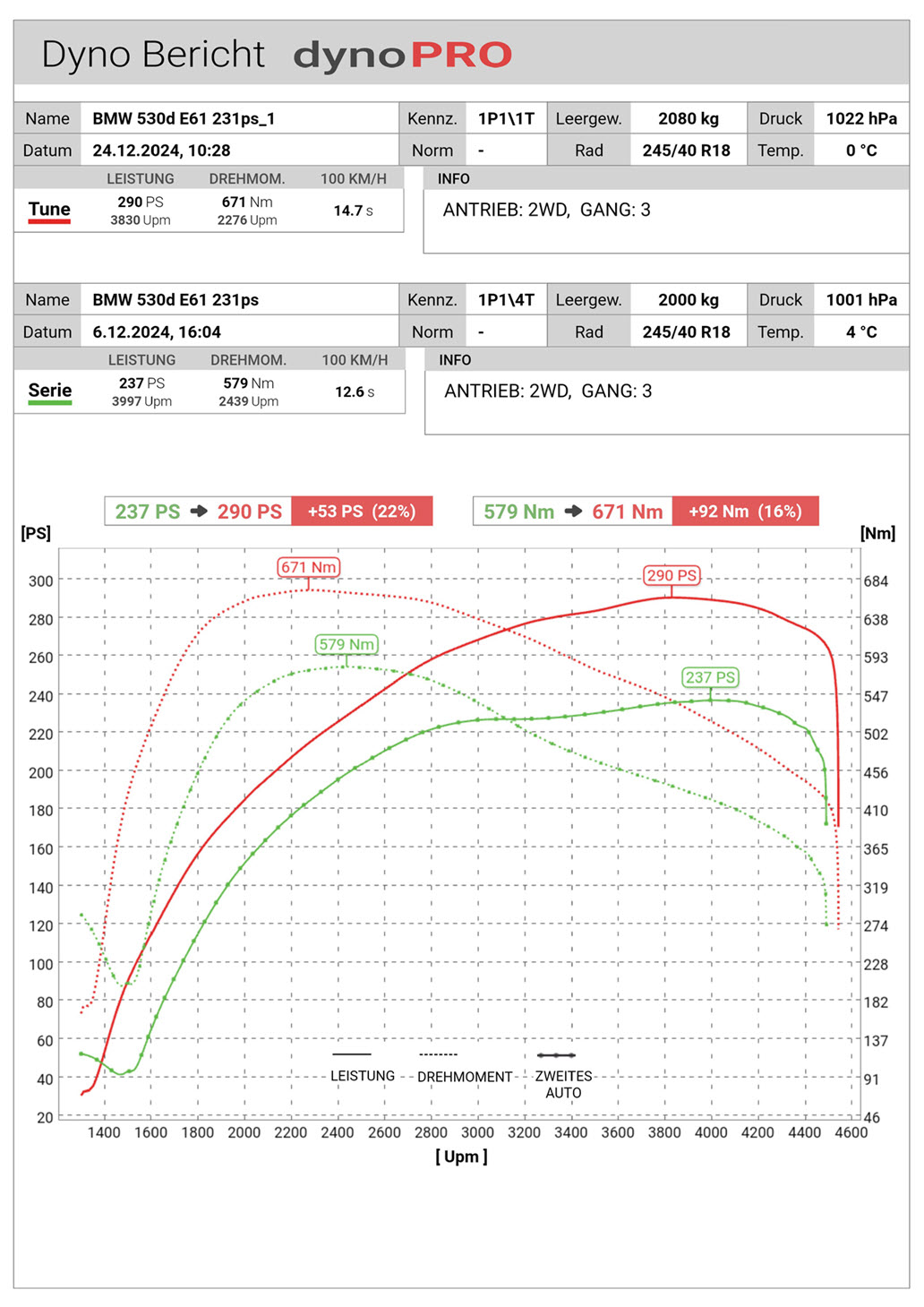
Task: Click the '684' tick on the Nm axis
Action: tap(876, 581)
